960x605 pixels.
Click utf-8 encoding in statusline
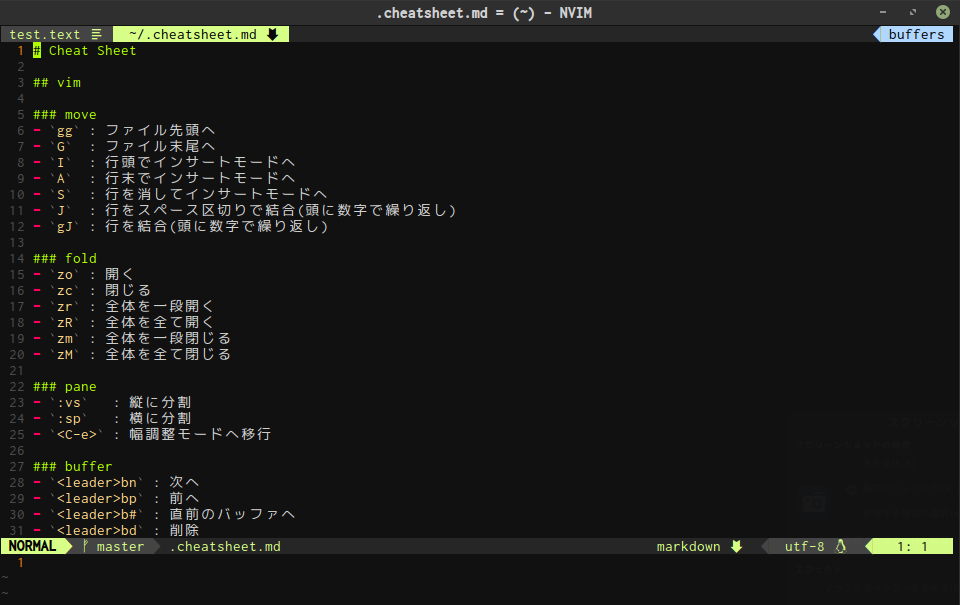pos(804,546)
